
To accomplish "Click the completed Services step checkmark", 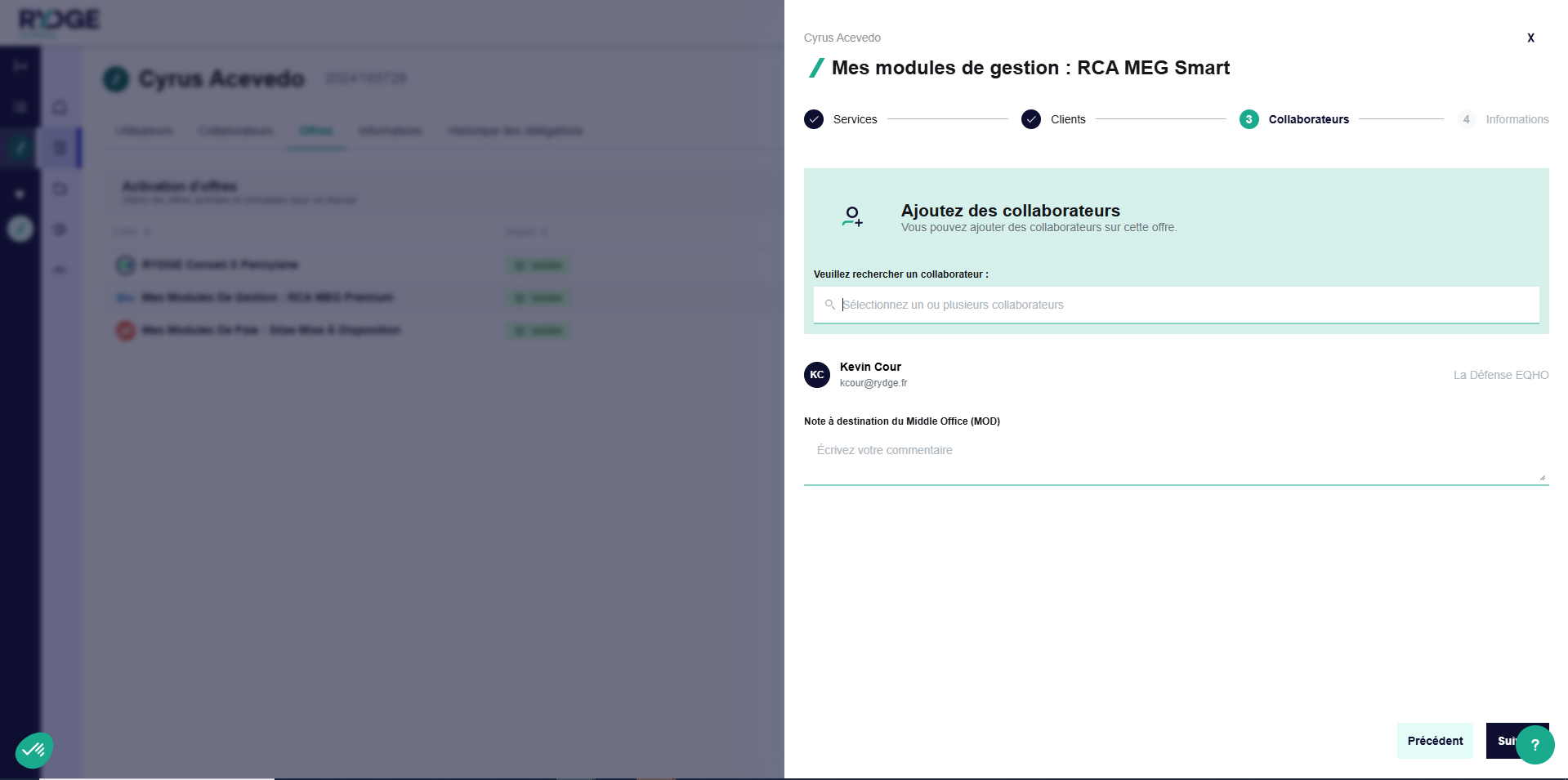I will click(814, 119).
